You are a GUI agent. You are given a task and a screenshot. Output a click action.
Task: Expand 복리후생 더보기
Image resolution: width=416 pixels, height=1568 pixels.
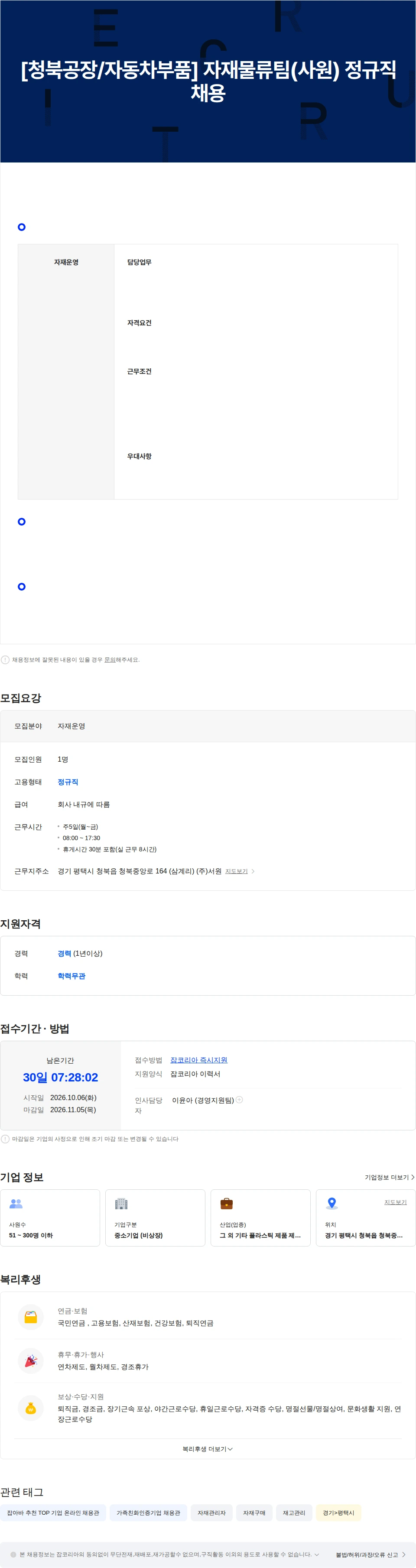click(208, 1449)
